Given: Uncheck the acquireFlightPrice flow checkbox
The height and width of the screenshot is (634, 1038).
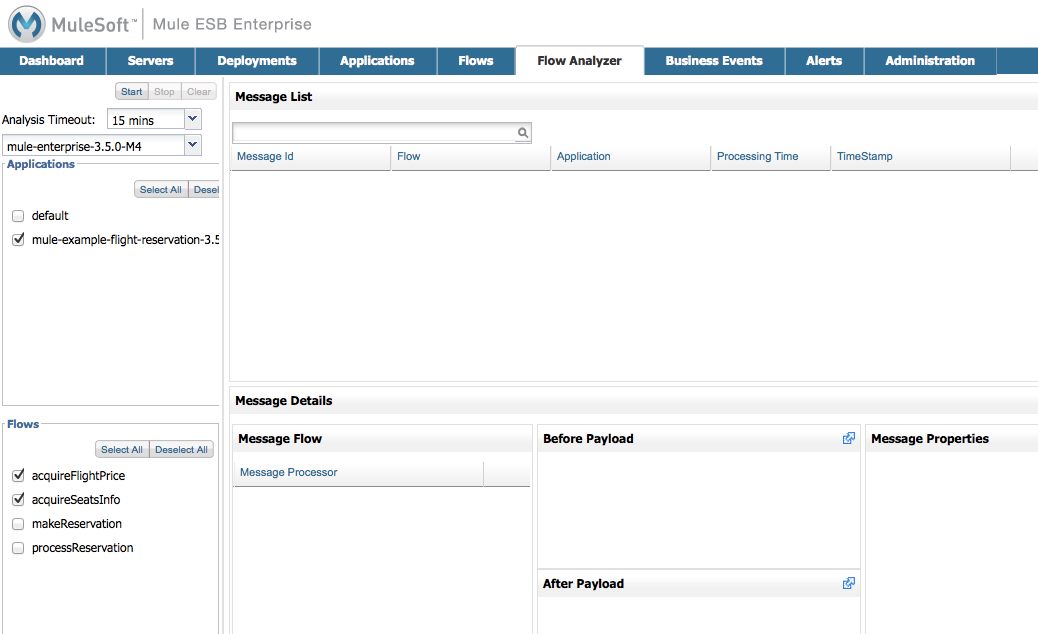Looking at the screenshot, I should click(x=18, y=476).
